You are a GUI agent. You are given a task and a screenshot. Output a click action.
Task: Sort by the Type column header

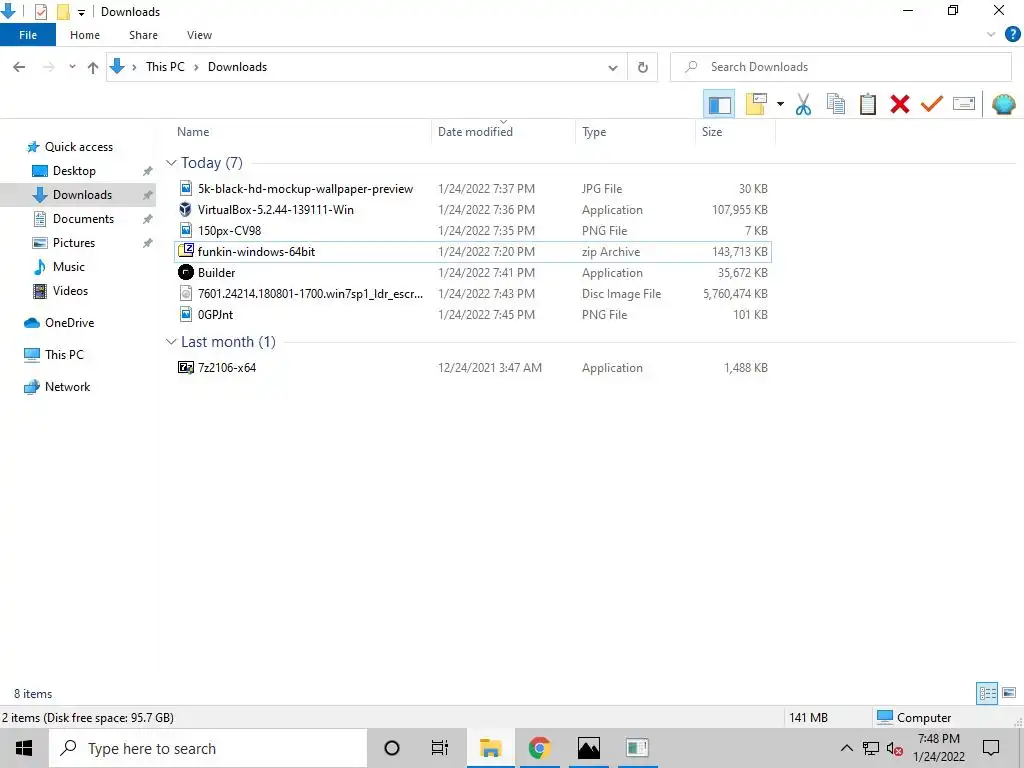[x=635, y=131]
